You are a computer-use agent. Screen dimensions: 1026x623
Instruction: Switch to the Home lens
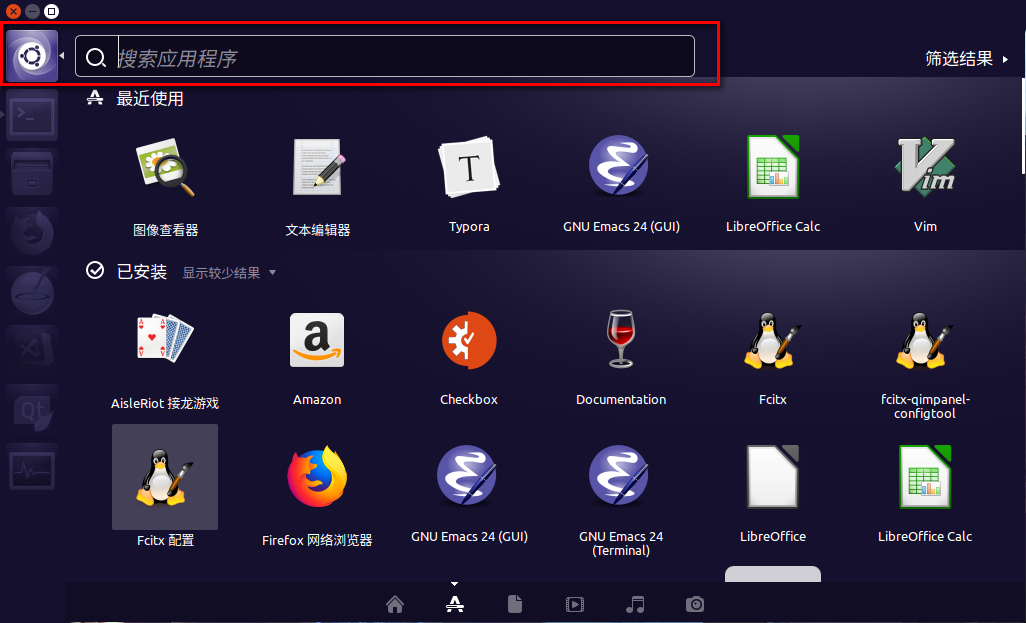(395, 603)
